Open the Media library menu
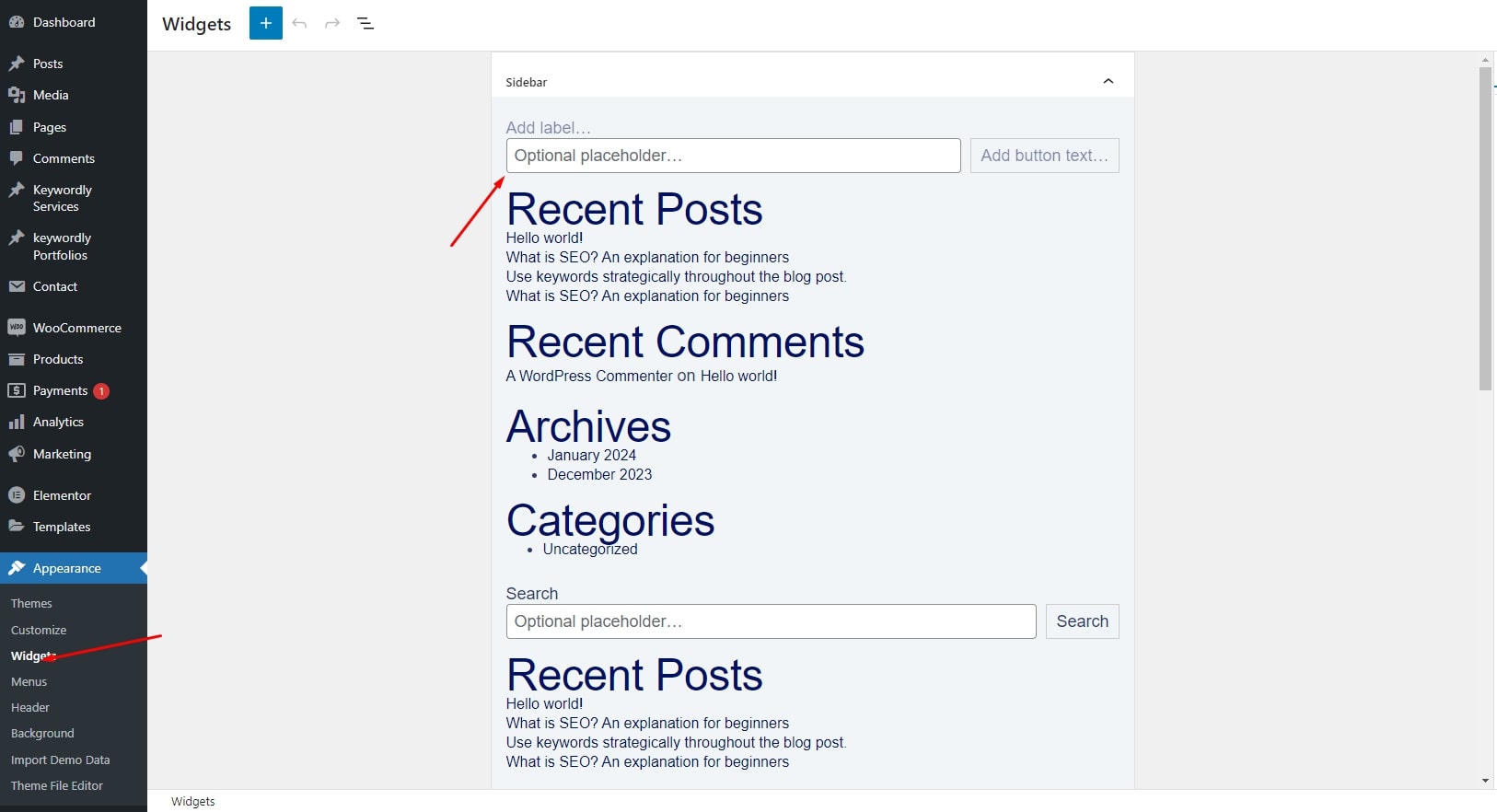 tap(51, 95)
